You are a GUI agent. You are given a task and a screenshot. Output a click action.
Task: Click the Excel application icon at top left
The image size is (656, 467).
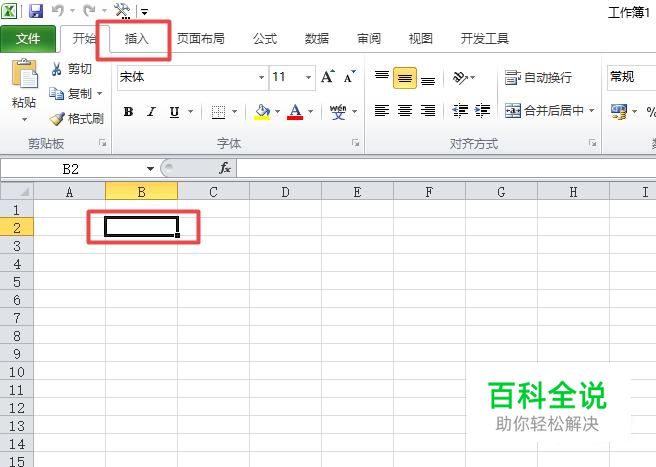9,10
